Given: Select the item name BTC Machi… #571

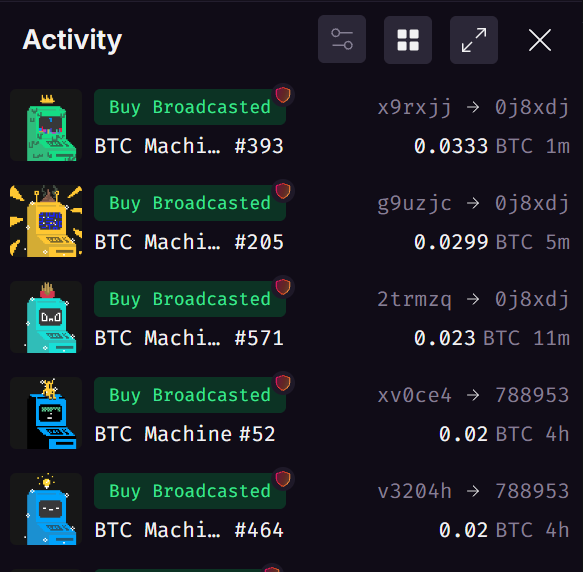Looking at the screenshot, I should [189, 338].
